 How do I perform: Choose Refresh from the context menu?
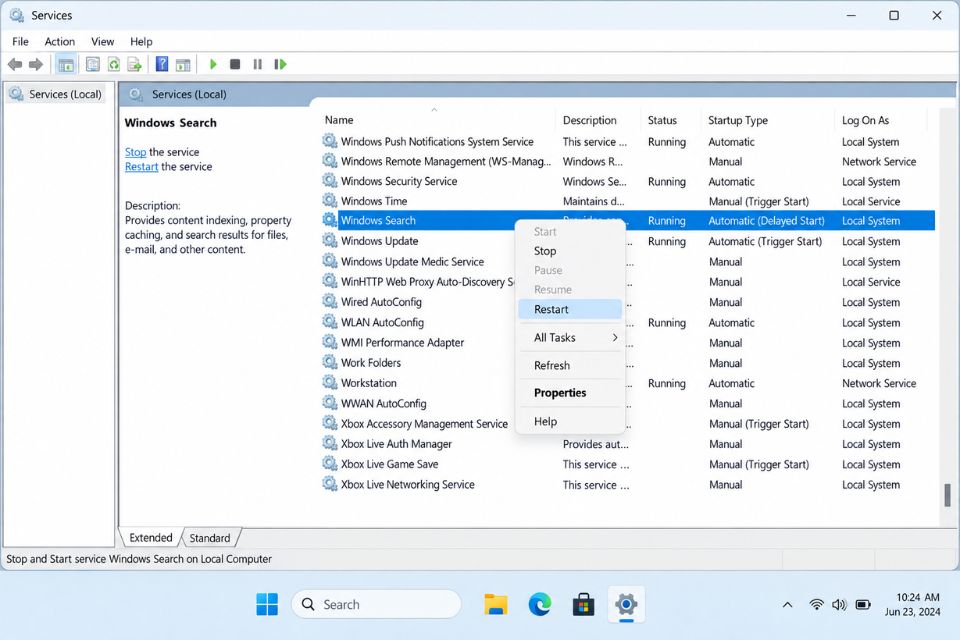(x=570, y=365)
